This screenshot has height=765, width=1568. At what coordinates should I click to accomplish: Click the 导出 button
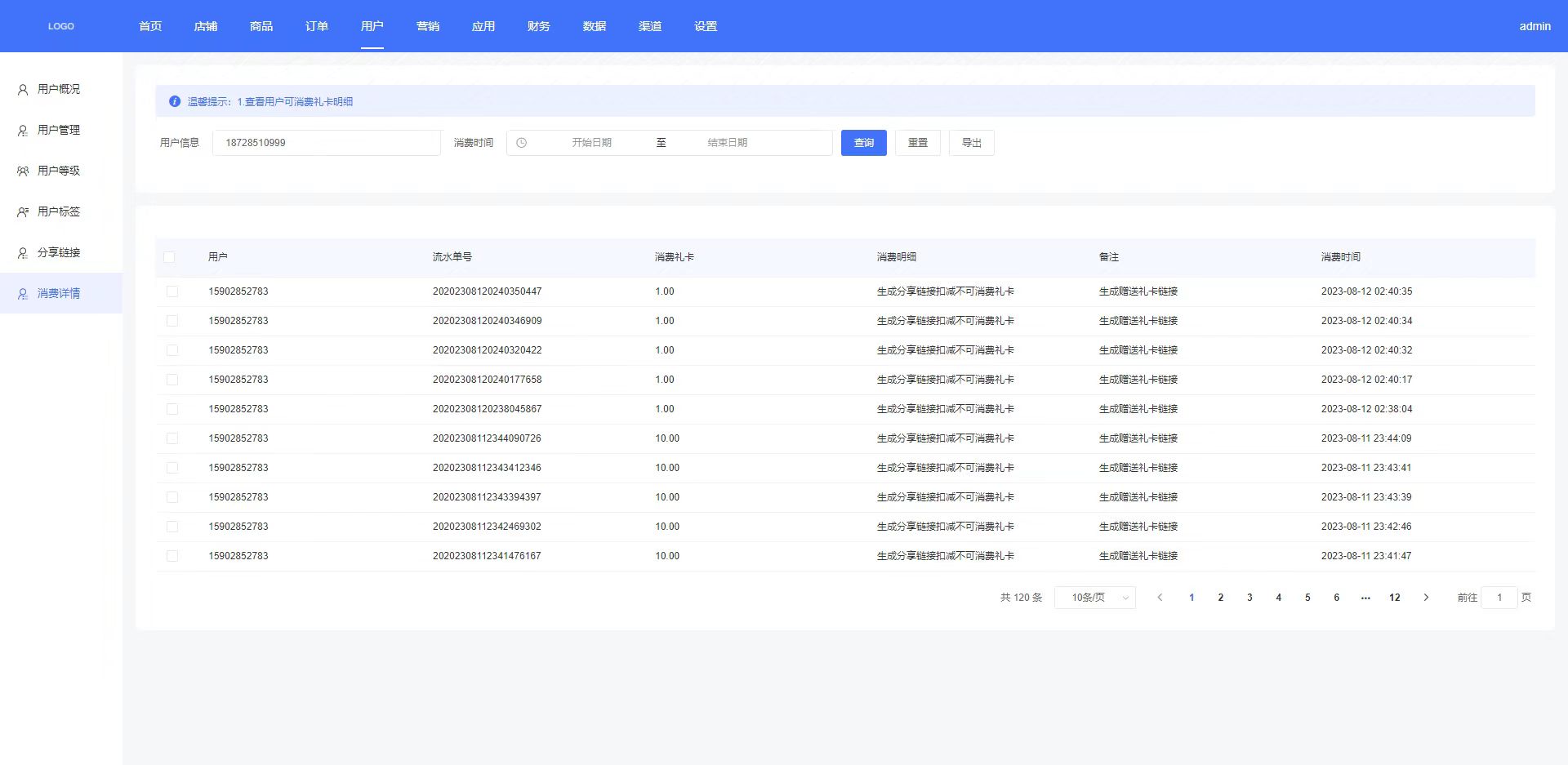click(x=972, y=143)
